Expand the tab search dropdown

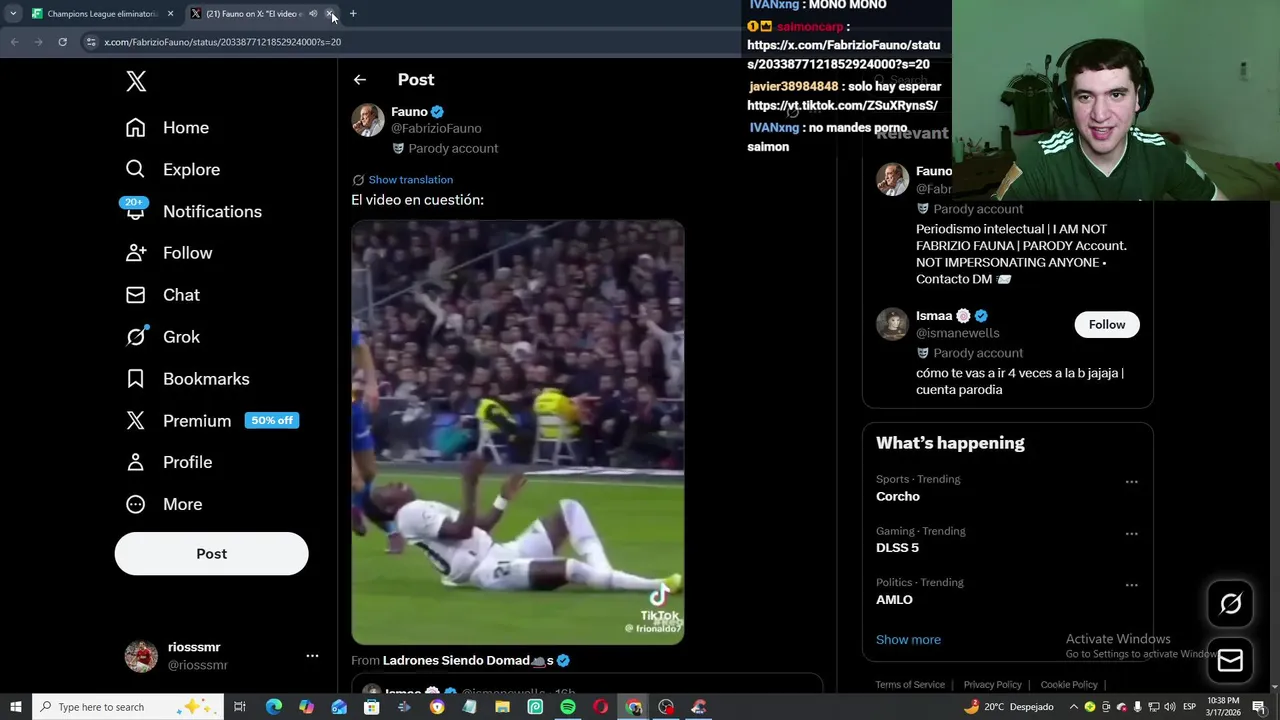[13, 14]
